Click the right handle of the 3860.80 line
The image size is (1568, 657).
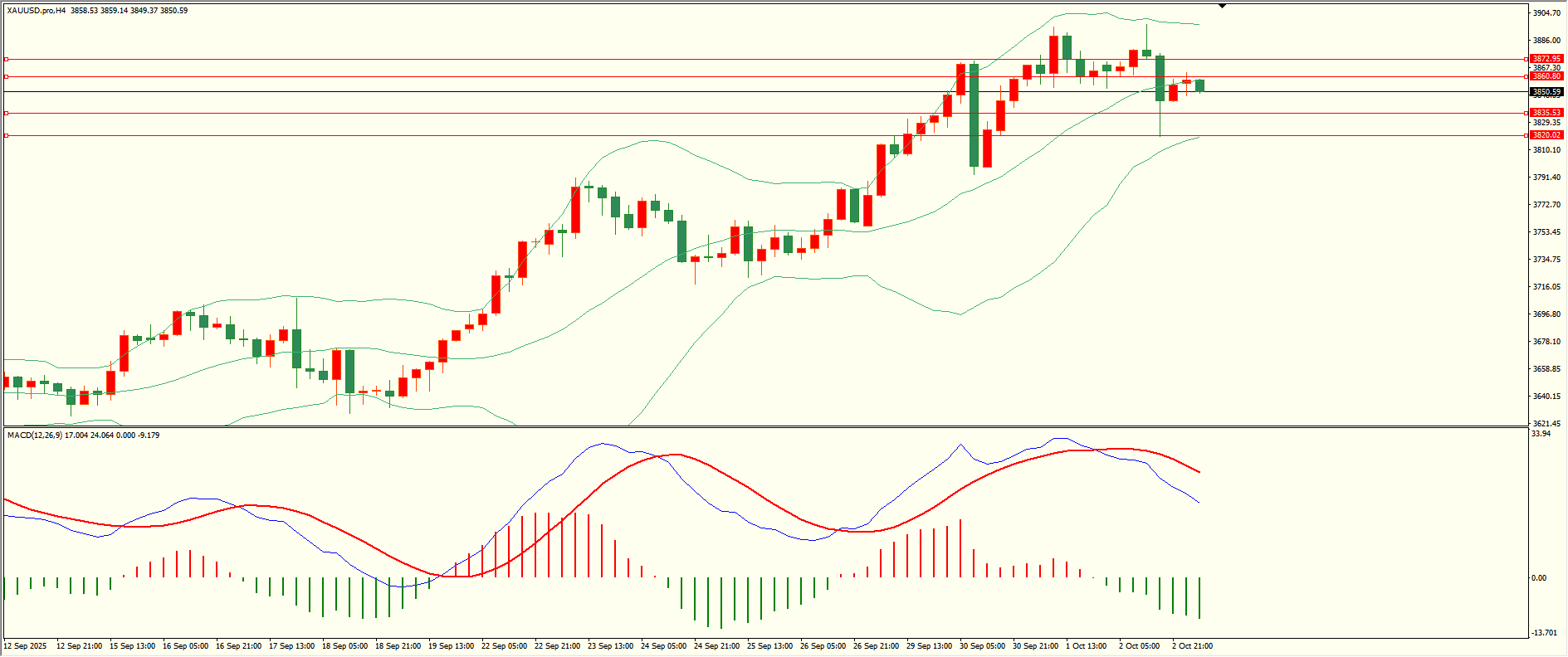point(1526,76)
